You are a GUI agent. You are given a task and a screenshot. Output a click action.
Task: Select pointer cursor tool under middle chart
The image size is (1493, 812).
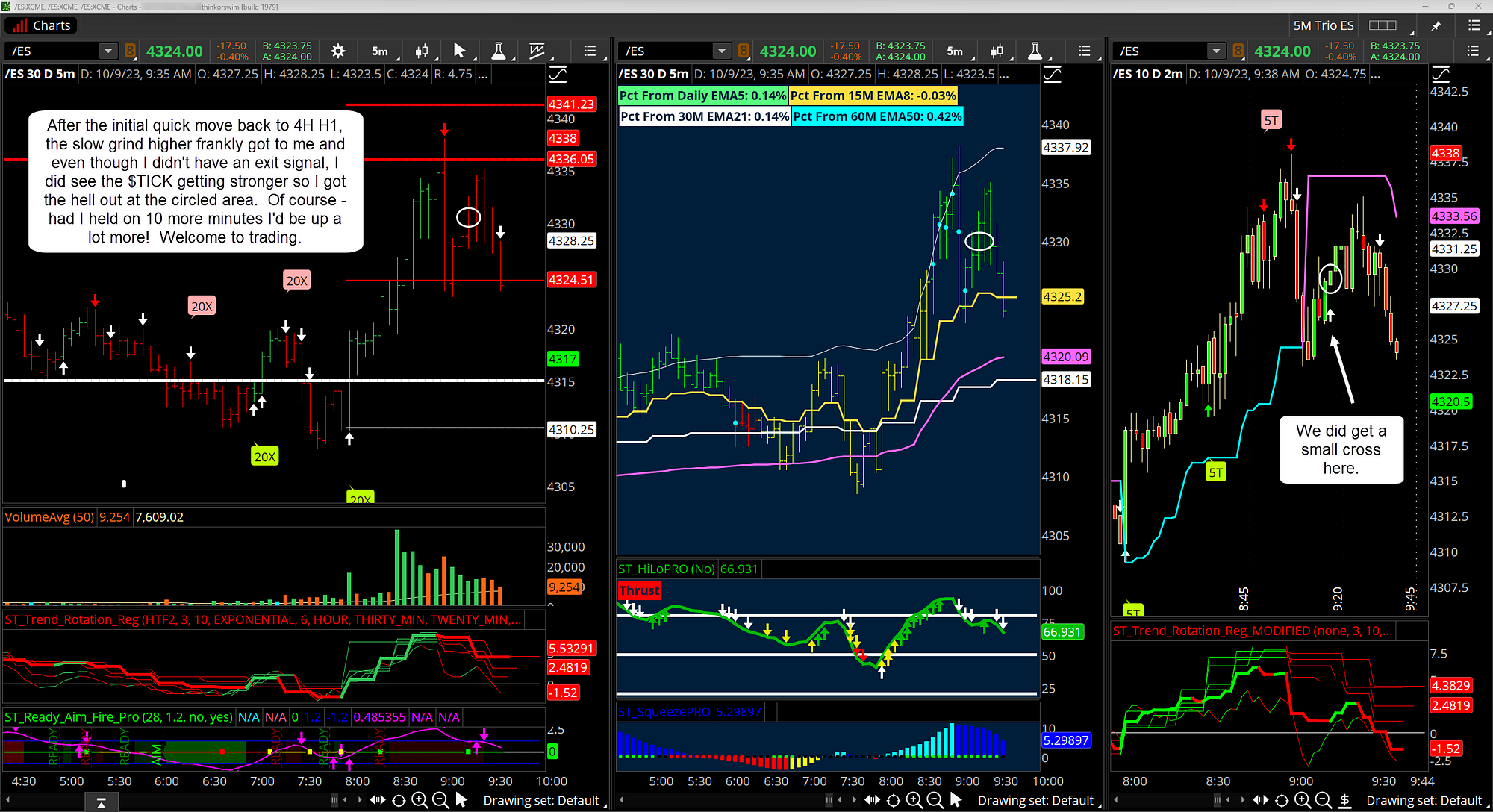pyautogui.click(x=956, y=800)
